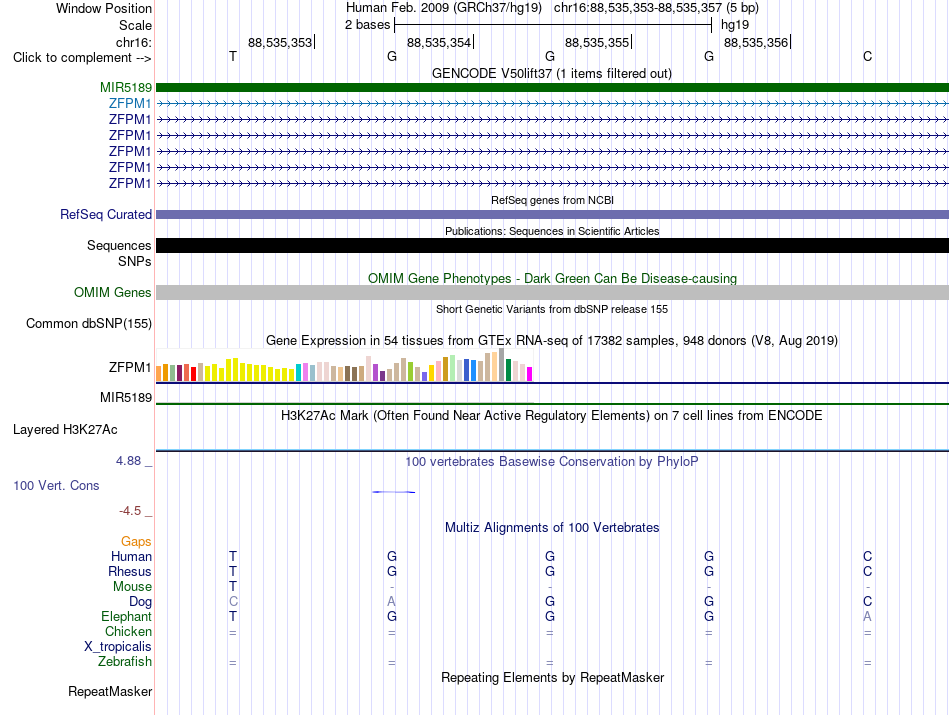Open the 'RefSeq genes from NCBI' title

pyautogui.click(x=553, y=200)
